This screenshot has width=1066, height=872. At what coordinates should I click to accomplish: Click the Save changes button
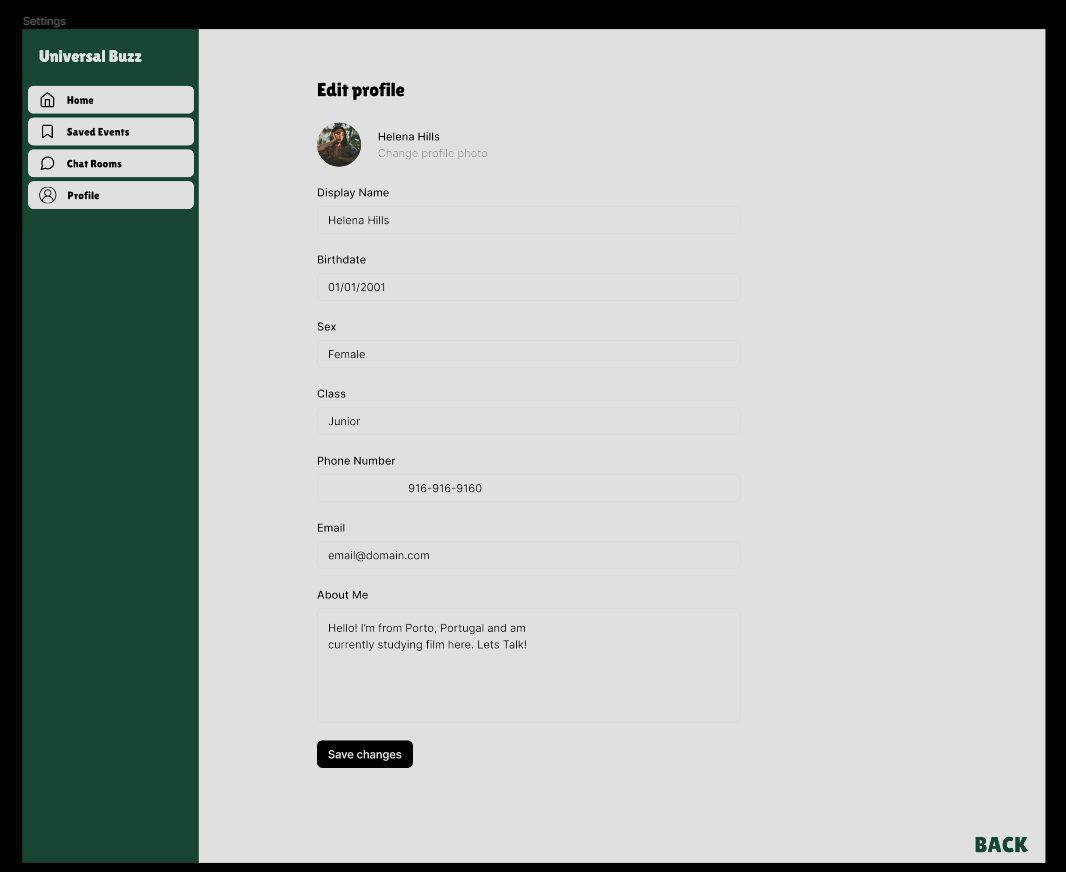click(364, 754)
